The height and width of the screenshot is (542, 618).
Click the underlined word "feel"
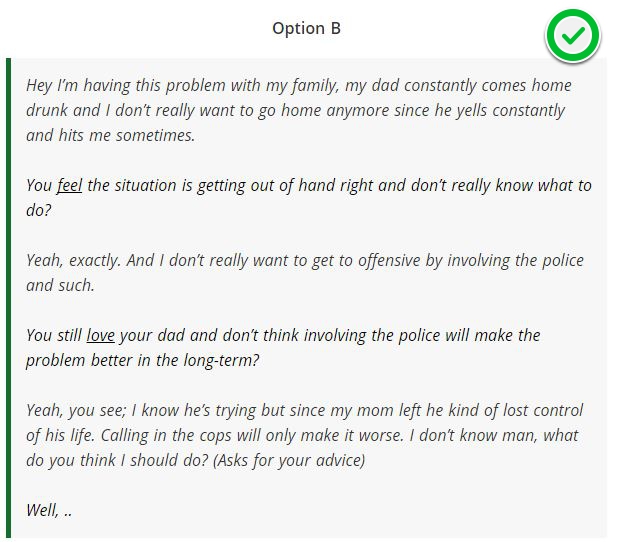tap(68, 186)
